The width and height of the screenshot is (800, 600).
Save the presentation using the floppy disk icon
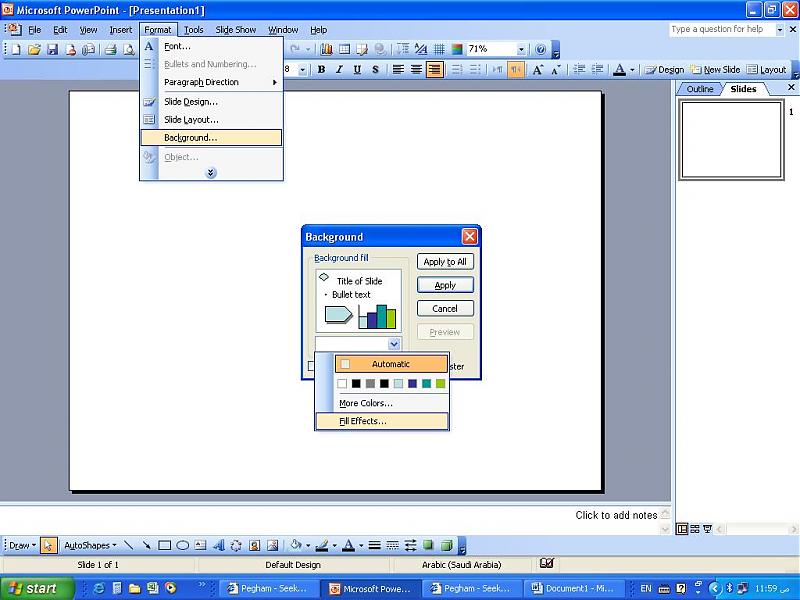click(x=53, y=49)
